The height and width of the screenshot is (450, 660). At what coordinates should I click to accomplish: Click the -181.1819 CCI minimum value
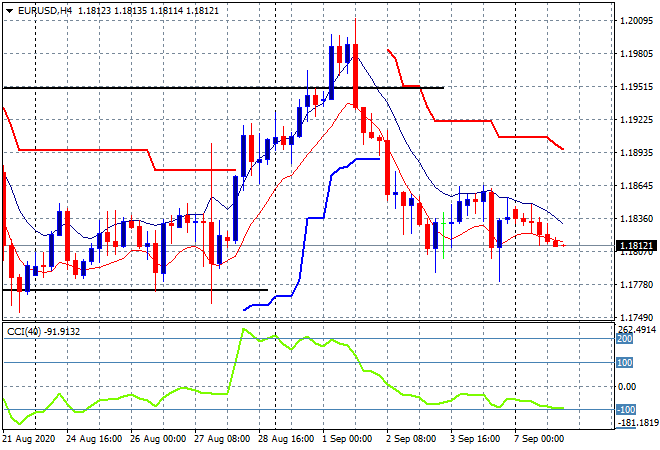coord(637,423)
